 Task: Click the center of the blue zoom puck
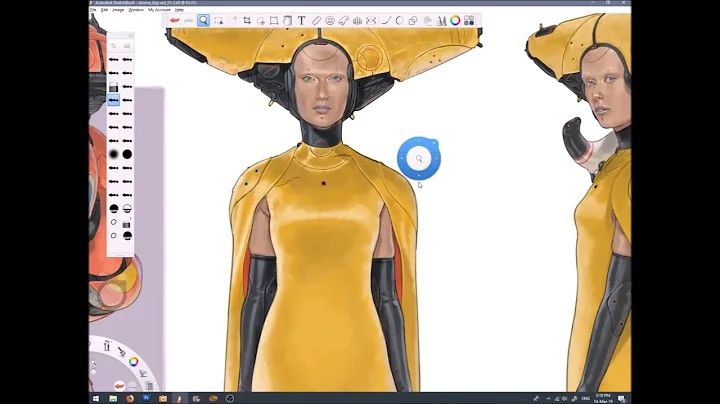tap(419, 158)
